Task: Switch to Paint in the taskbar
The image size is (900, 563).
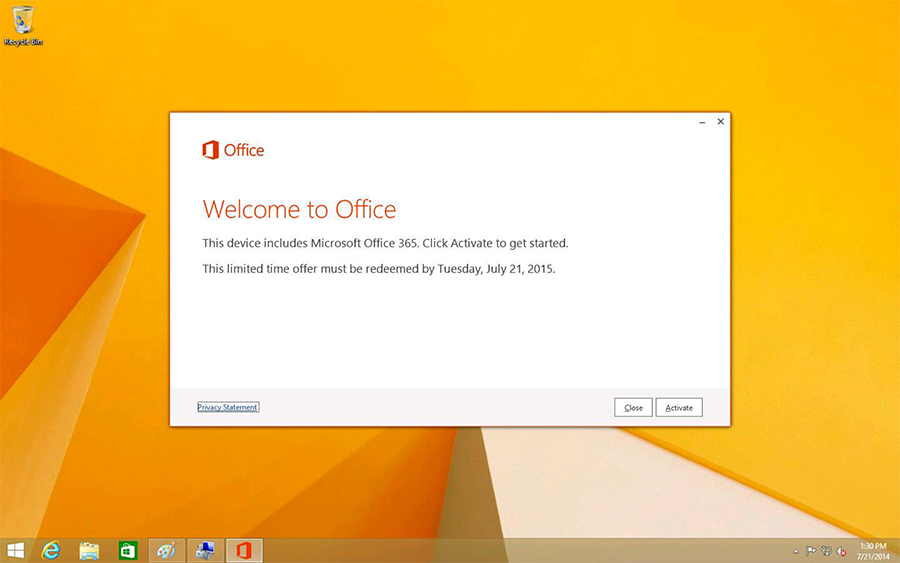Action: point(166,551)
